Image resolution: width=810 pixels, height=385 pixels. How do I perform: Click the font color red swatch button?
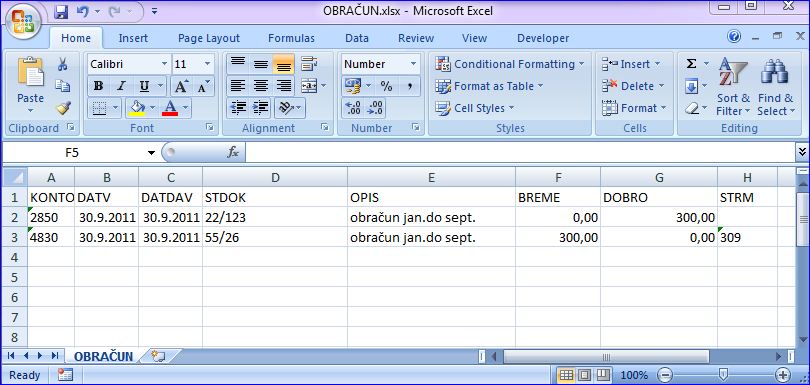[x=170, y=108]
